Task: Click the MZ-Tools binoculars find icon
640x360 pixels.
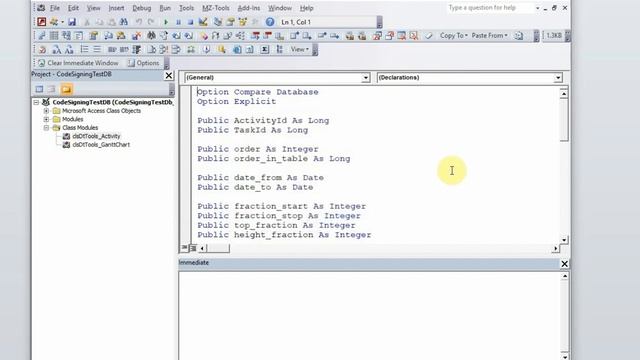Action: pos(151,36)
